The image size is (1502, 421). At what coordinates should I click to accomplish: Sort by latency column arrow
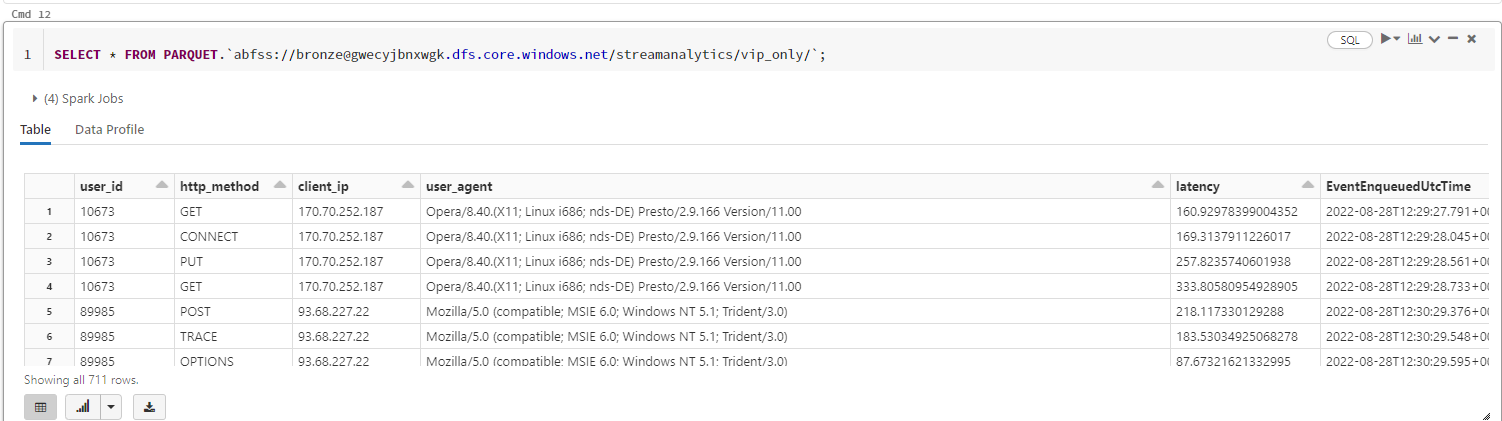[x=1307, y=186]
